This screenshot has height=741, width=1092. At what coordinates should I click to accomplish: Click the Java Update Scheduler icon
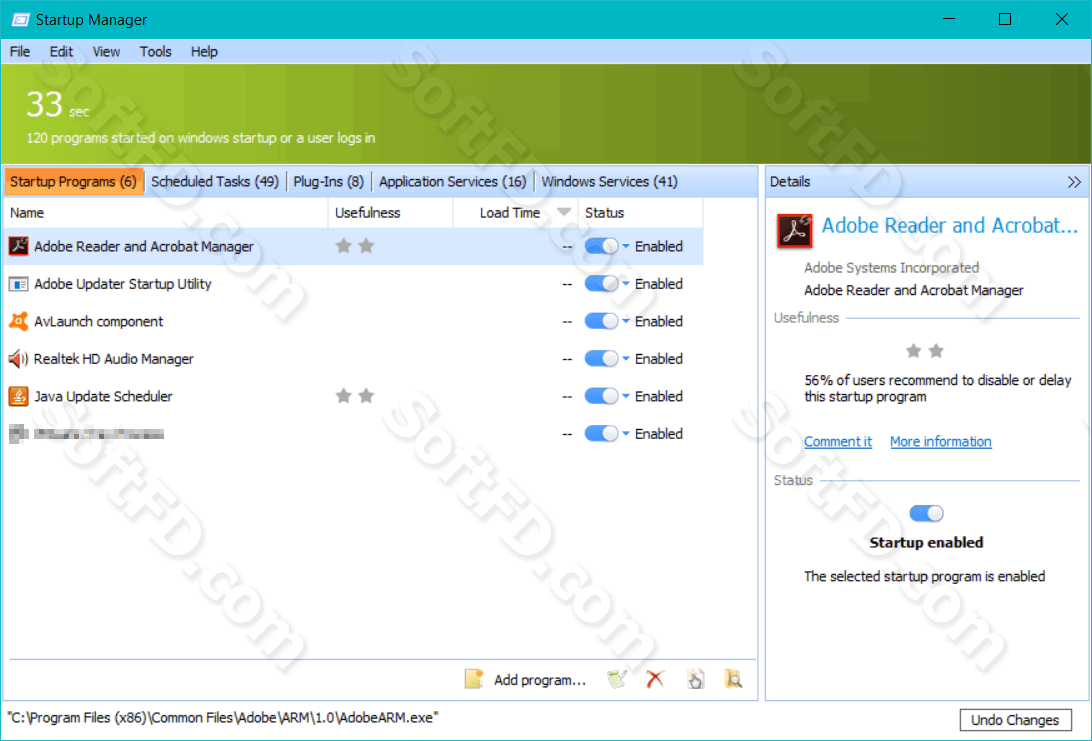[x=18, y=396]
